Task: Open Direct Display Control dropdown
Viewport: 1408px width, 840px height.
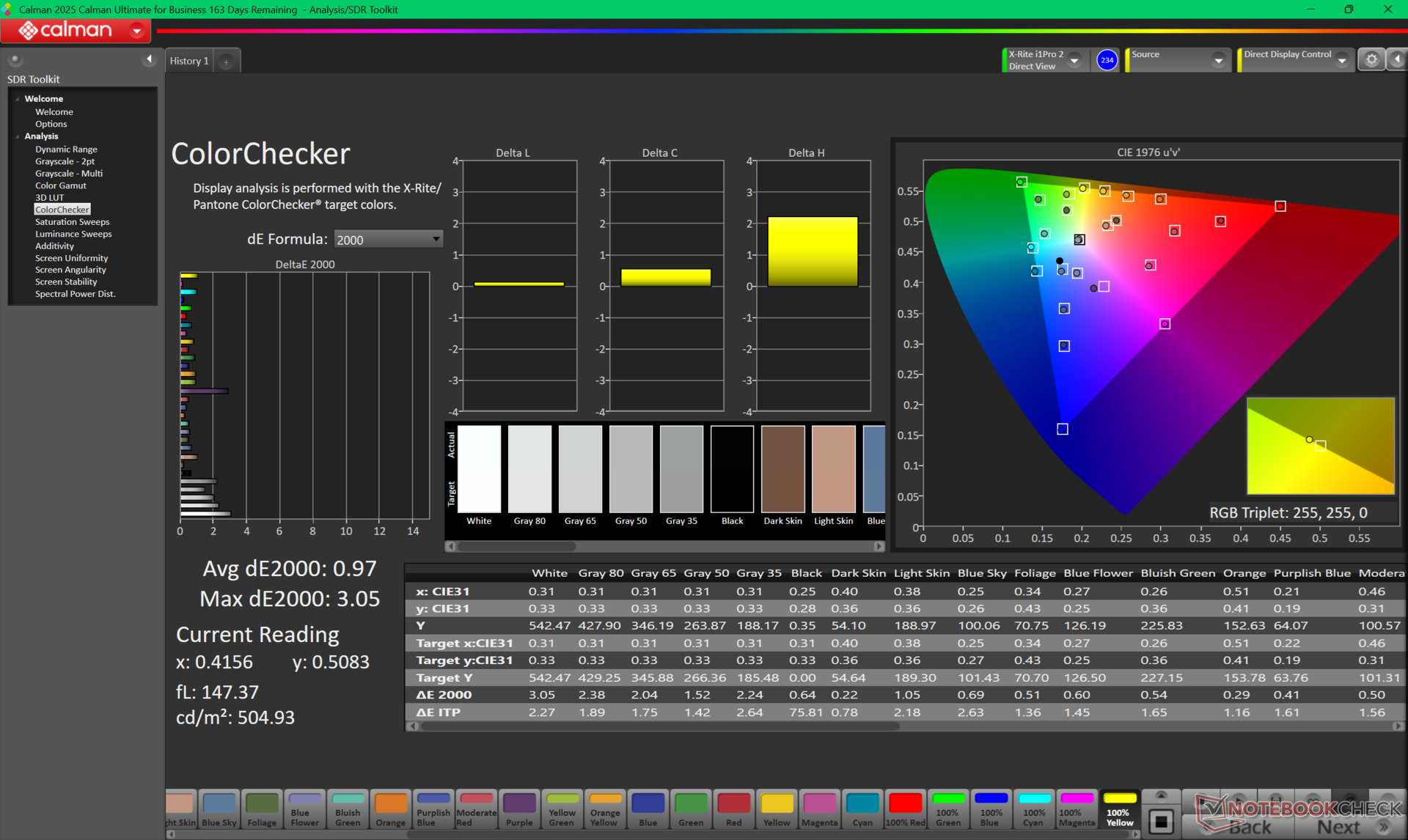Action: [1342, 61]
